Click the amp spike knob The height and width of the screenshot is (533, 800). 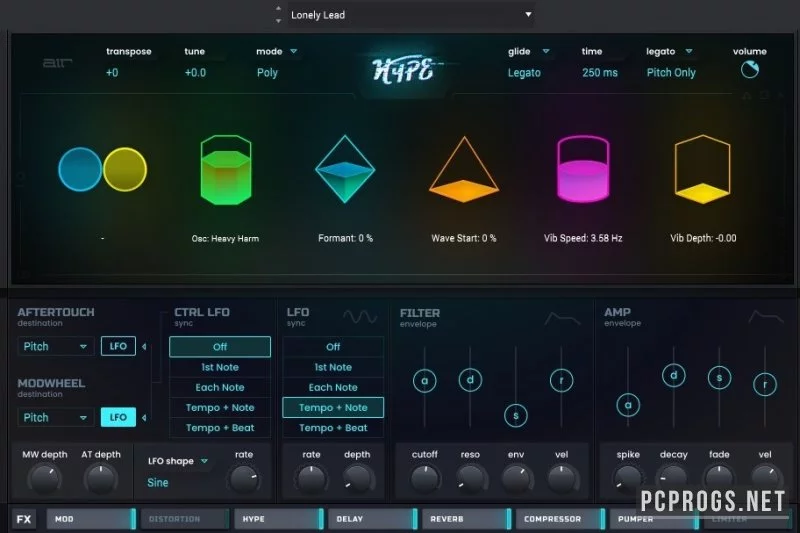[628, 479]
